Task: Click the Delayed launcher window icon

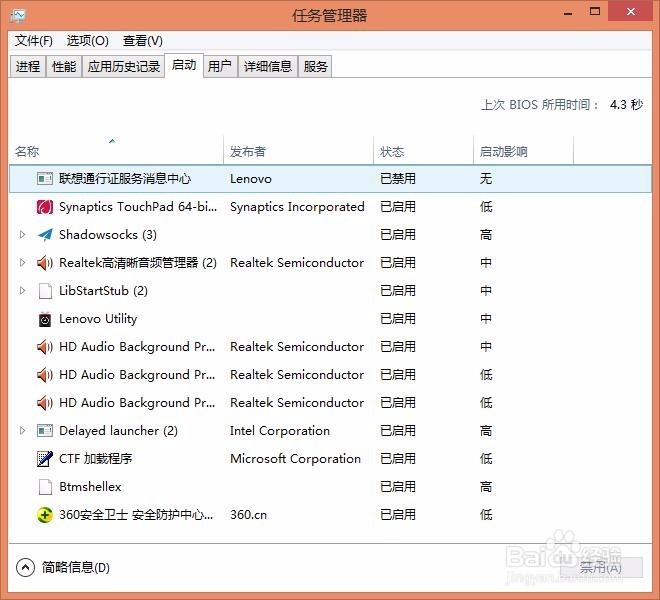Action: pyautogui.click(x=45, y=431)
